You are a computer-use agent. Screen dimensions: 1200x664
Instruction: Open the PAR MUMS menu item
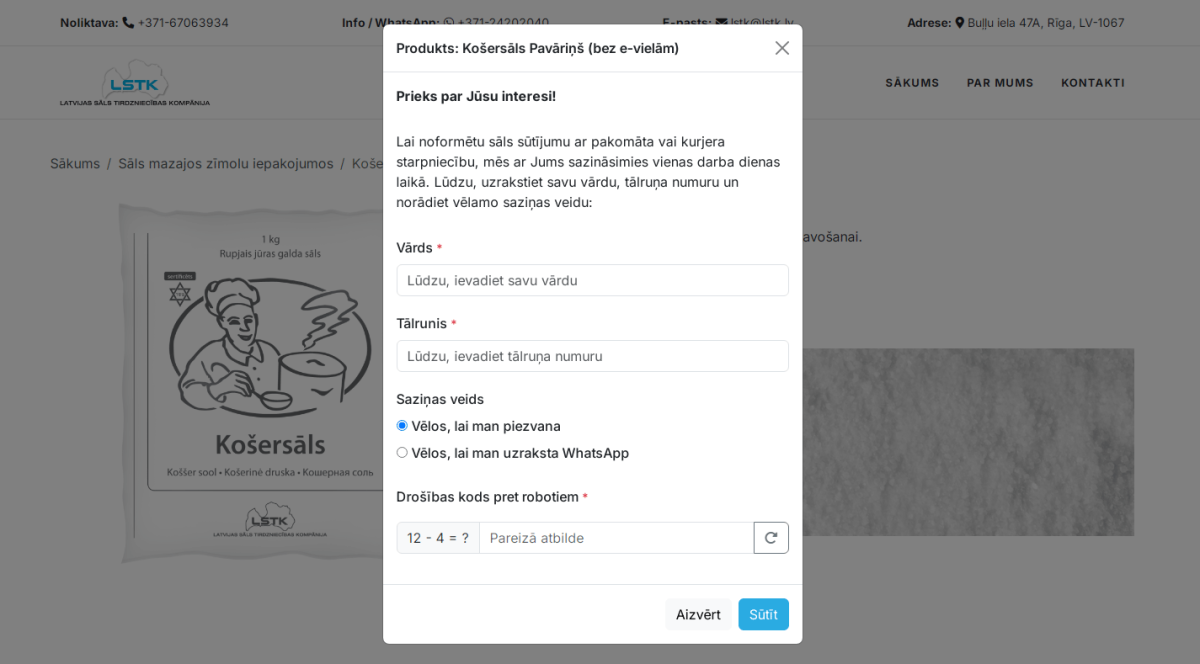(x=1000, y=83)
